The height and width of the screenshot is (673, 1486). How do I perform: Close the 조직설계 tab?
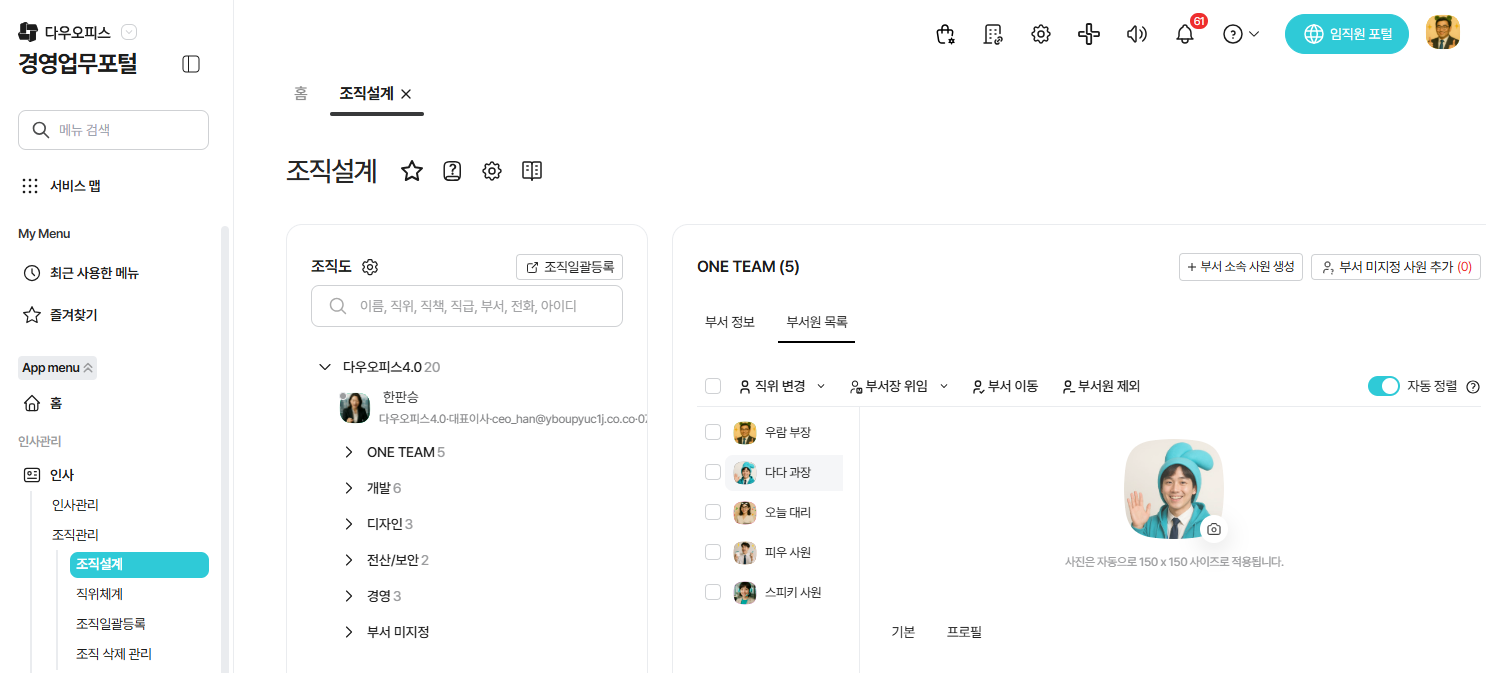point(406,94)
